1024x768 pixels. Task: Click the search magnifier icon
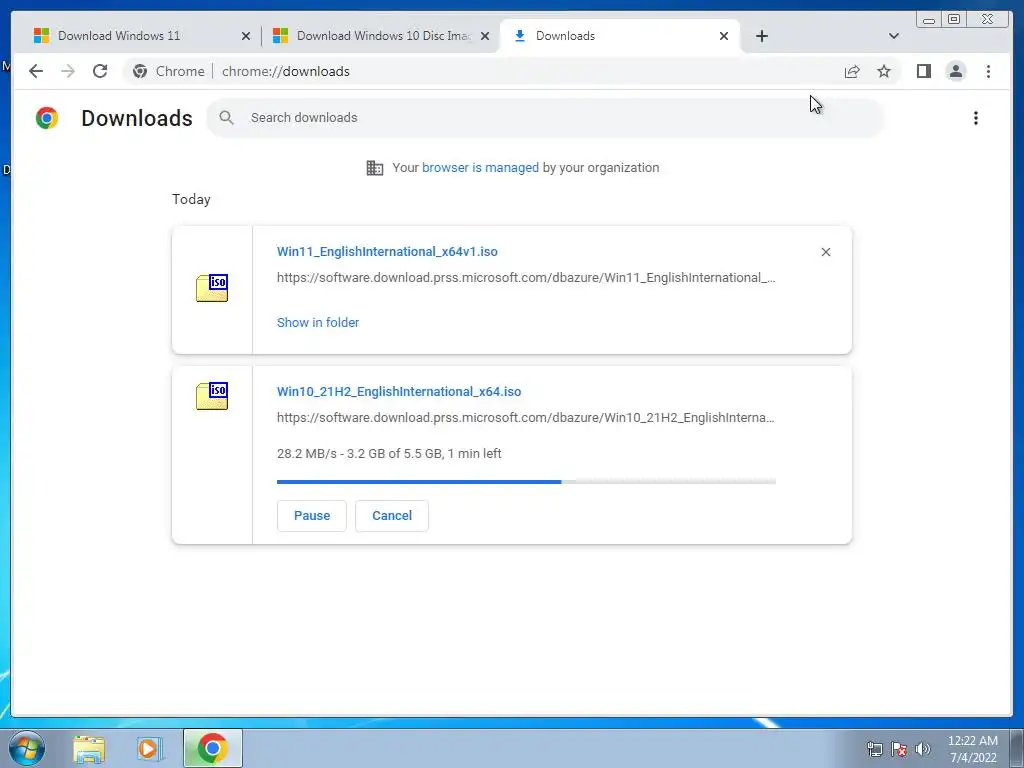227,118
